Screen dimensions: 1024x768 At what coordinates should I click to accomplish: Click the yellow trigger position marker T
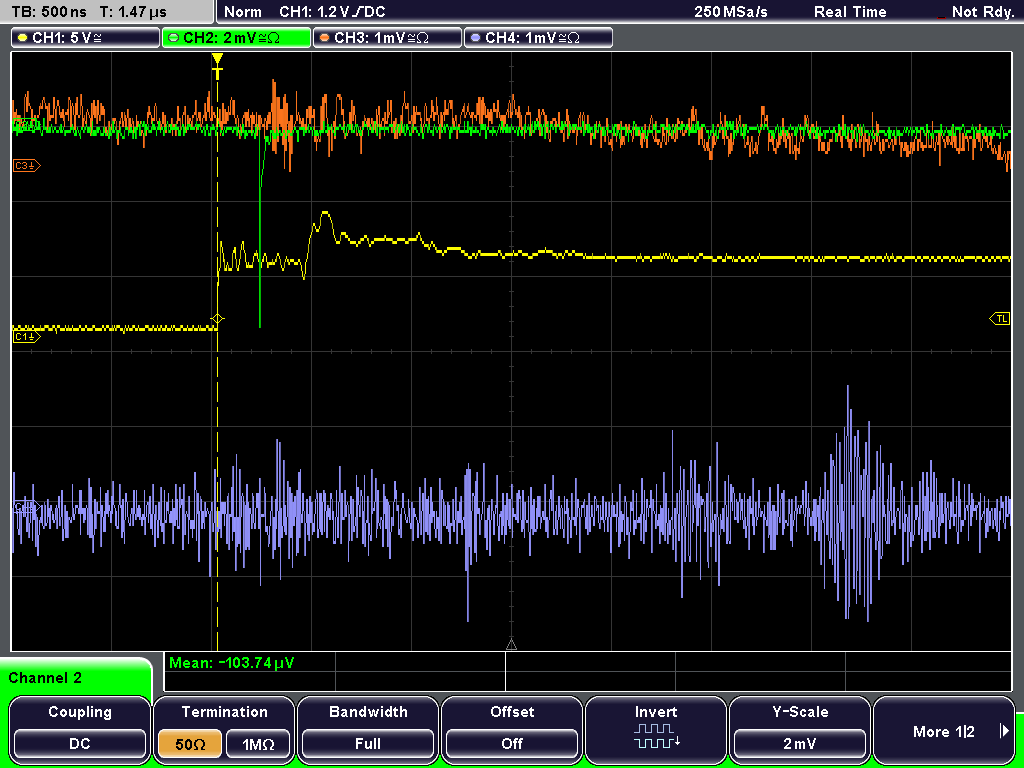(x=217, y=66)
